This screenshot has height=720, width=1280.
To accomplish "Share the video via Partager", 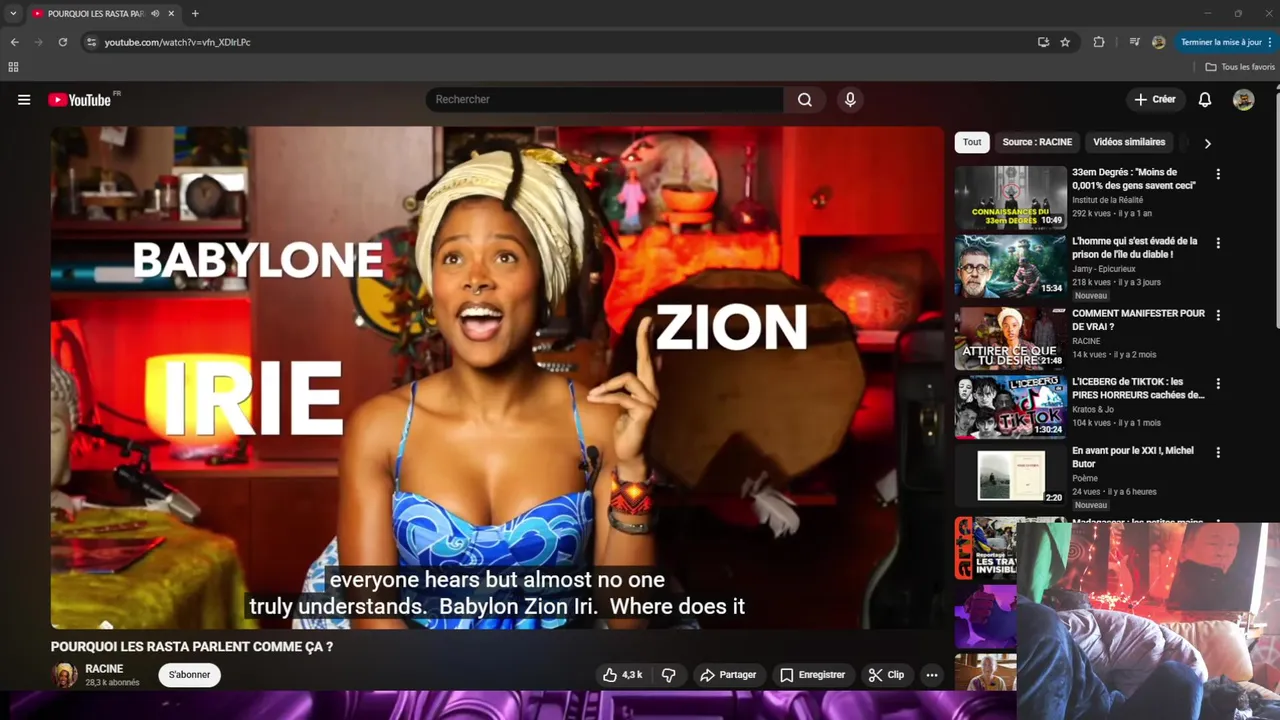I will 728,675.
